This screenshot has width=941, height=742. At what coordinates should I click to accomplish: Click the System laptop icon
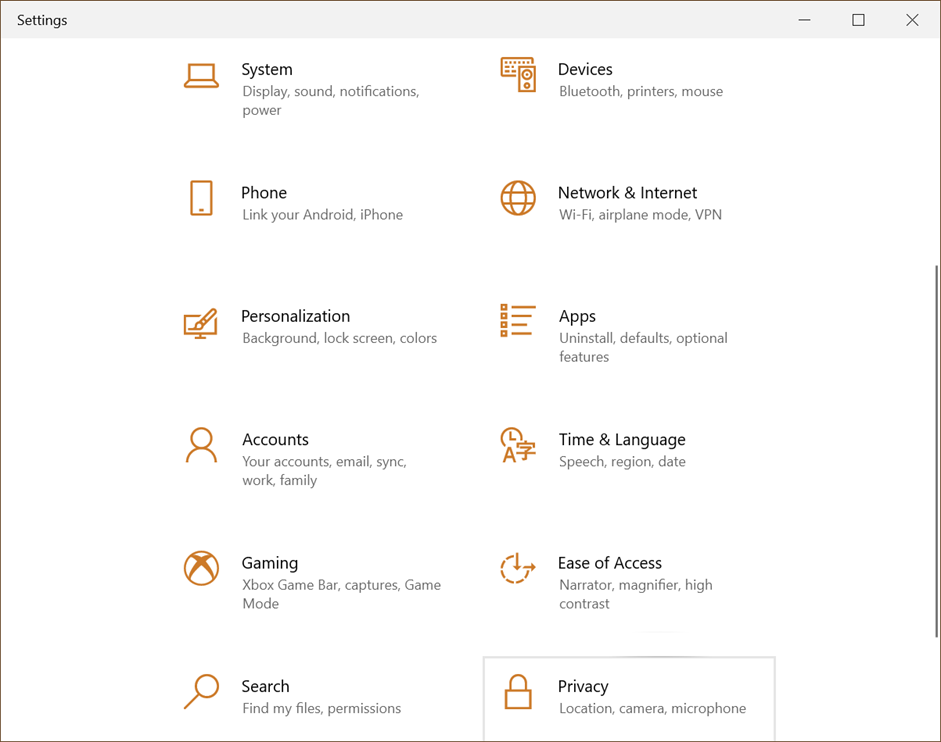pos(201,76)
